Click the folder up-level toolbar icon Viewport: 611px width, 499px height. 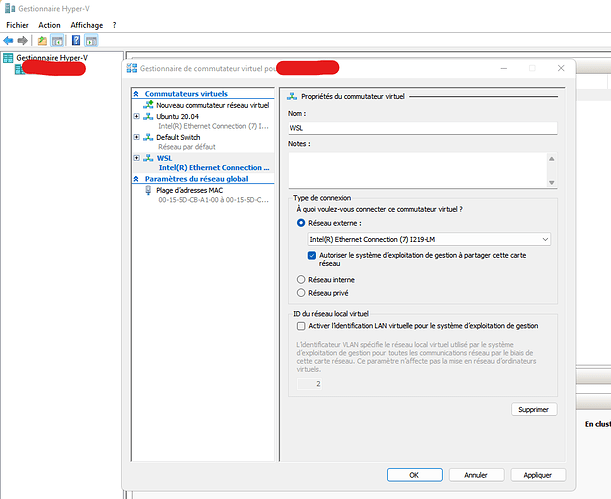coord(42,41)
